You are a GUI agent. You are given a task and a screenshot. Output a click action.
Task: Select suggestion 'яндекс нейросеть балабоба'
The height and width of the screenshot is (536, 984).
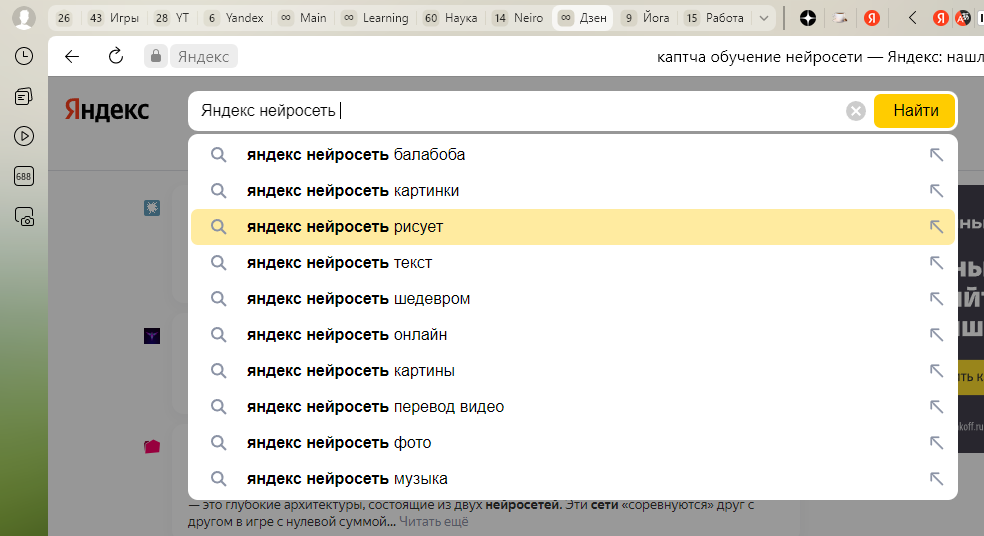[572, 154]
